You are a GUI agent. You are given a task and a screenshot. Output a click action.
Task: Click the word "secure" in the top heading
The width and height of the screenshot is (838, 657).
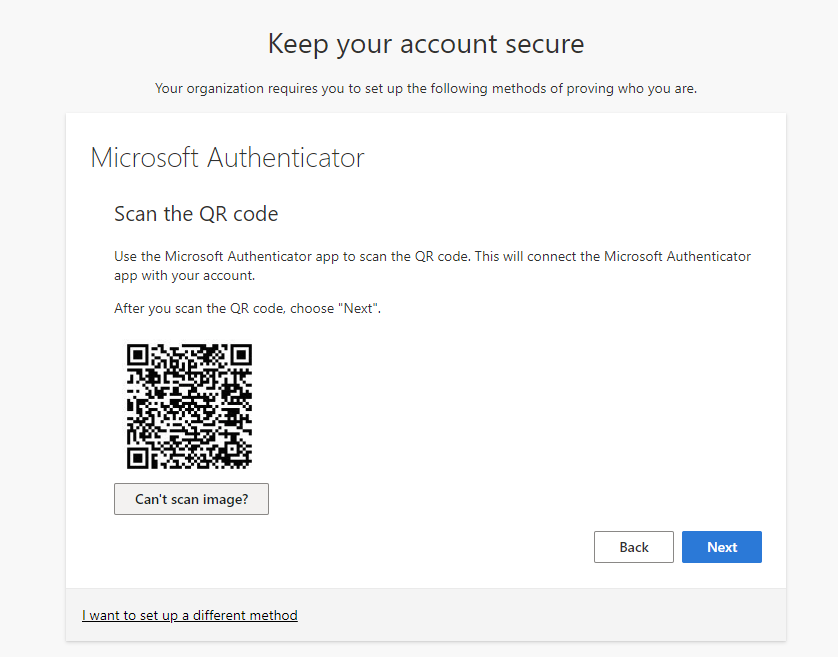point(545,44)
